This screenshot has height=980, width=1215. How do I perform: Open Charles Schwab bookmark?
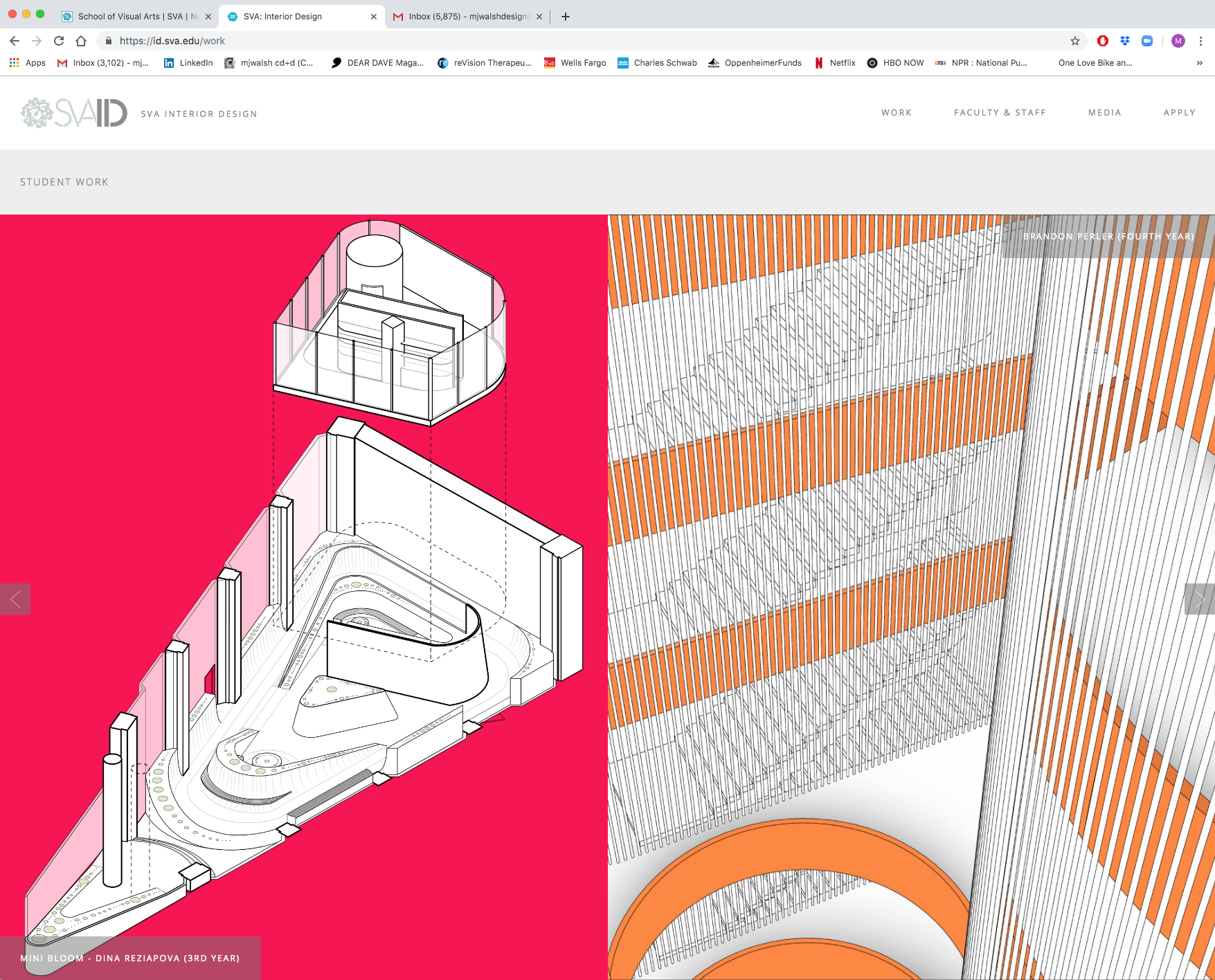pyautogui.click(x=657, y=63)
